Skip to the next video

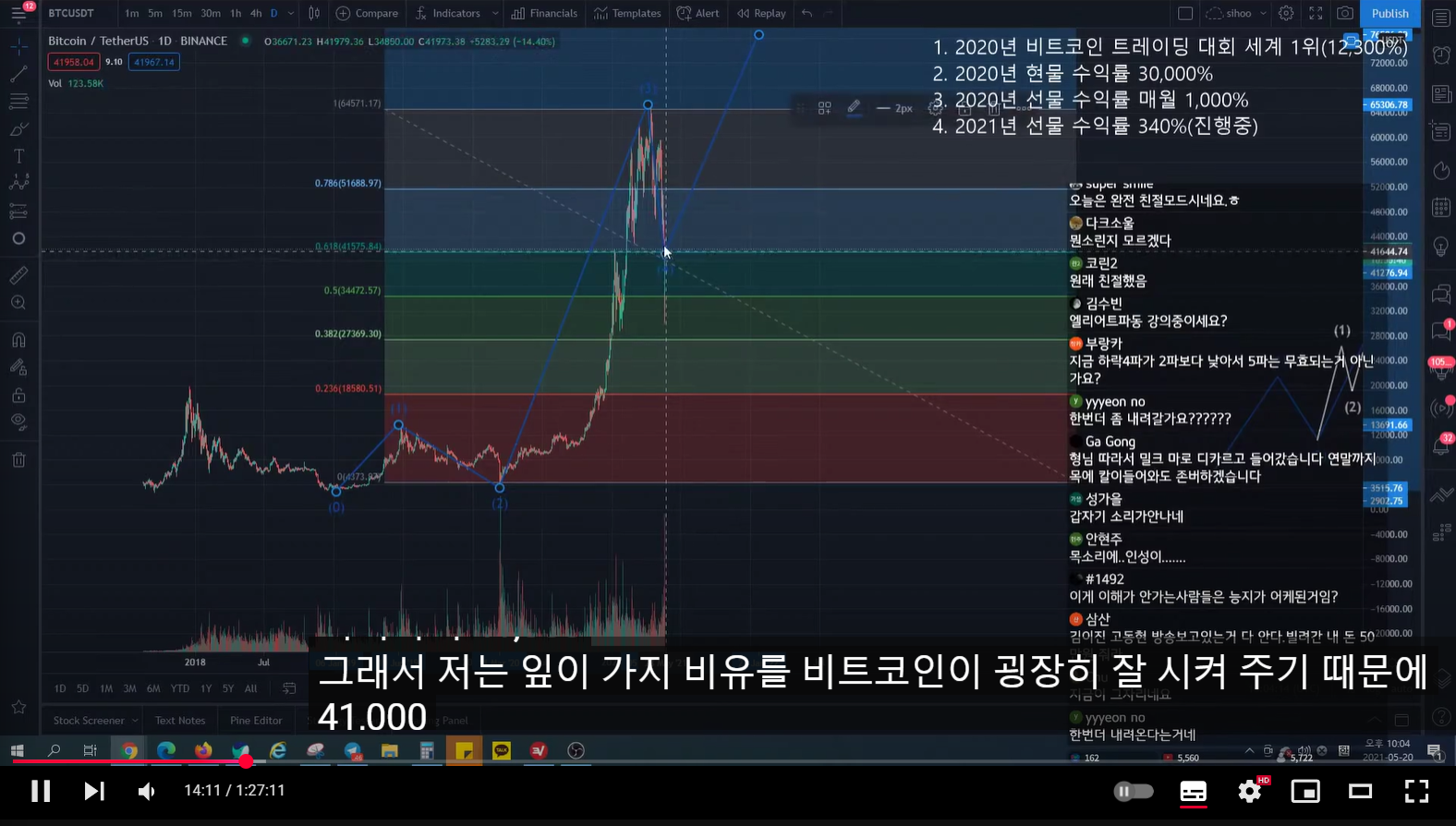[94, 791]
